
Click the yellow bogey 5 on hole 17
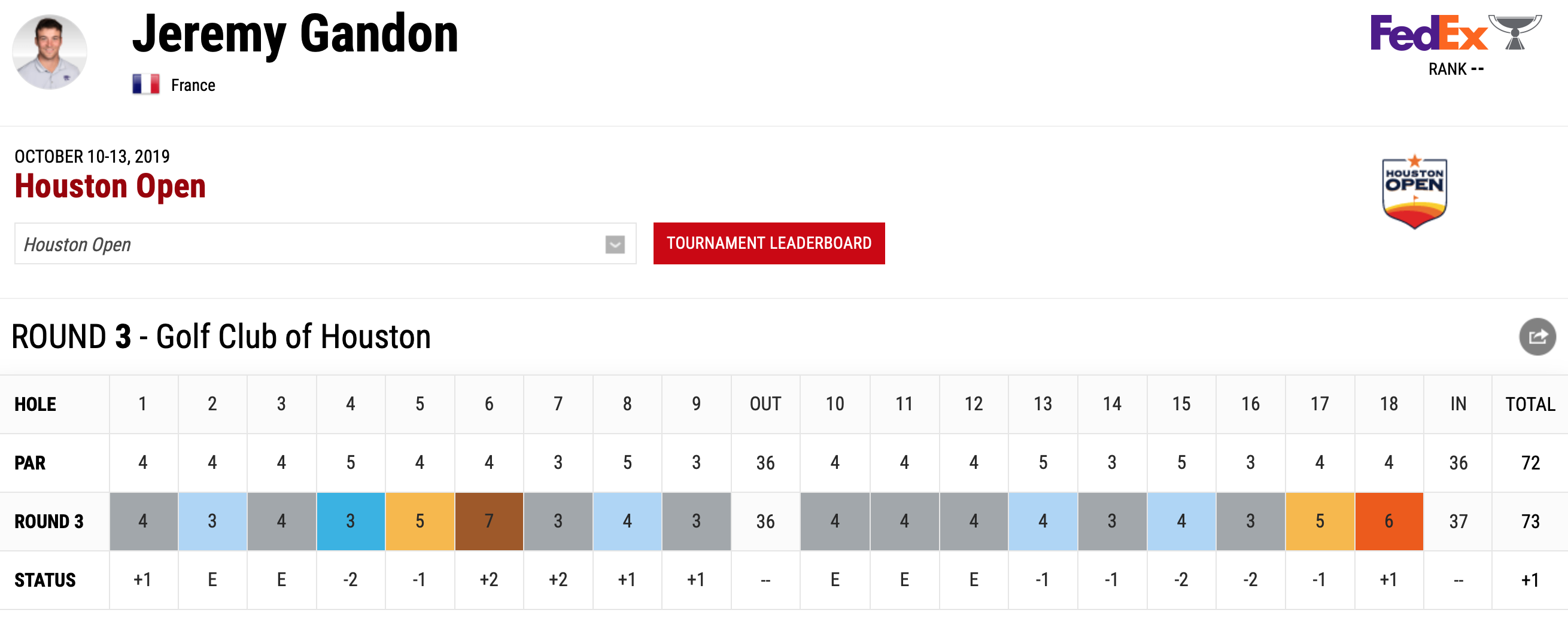tap(1320, 522)
